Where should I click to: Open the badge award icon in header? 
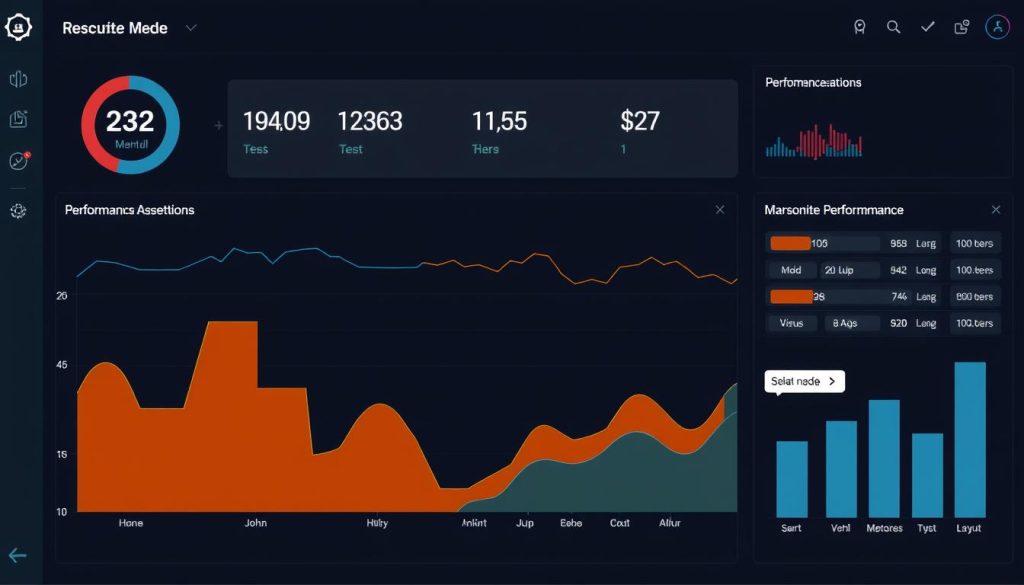[859, 28]
